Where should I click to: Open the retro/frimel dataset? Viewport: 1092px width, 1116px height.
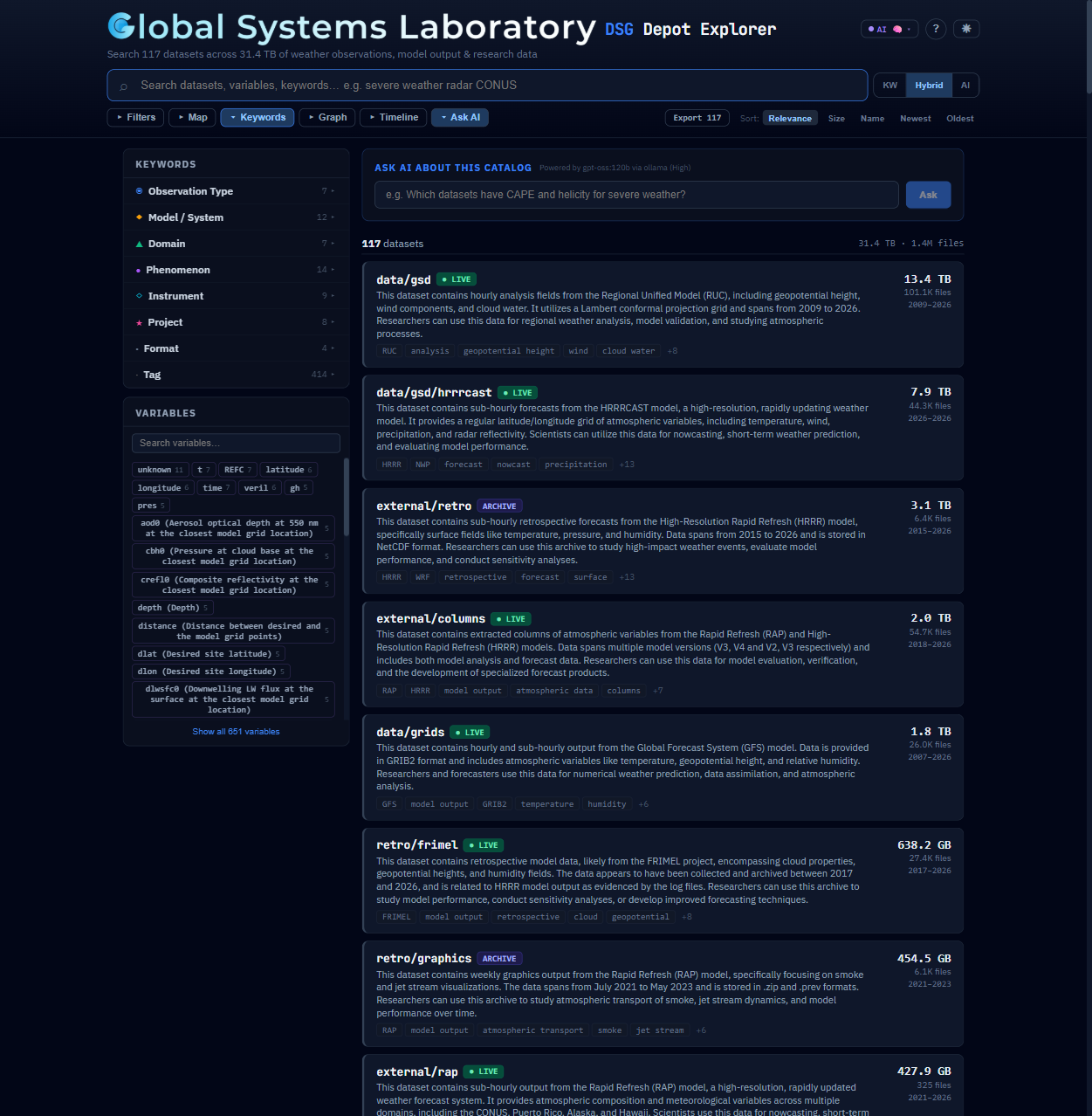[x=417, y=845]
